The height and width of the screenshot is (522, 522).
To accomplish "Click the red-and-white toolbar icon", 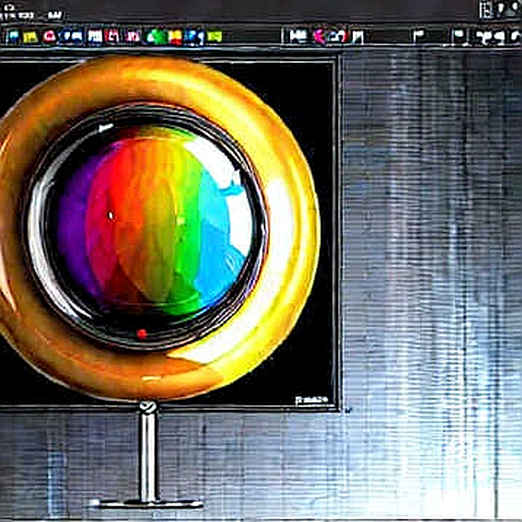I will tap(112, 36).
